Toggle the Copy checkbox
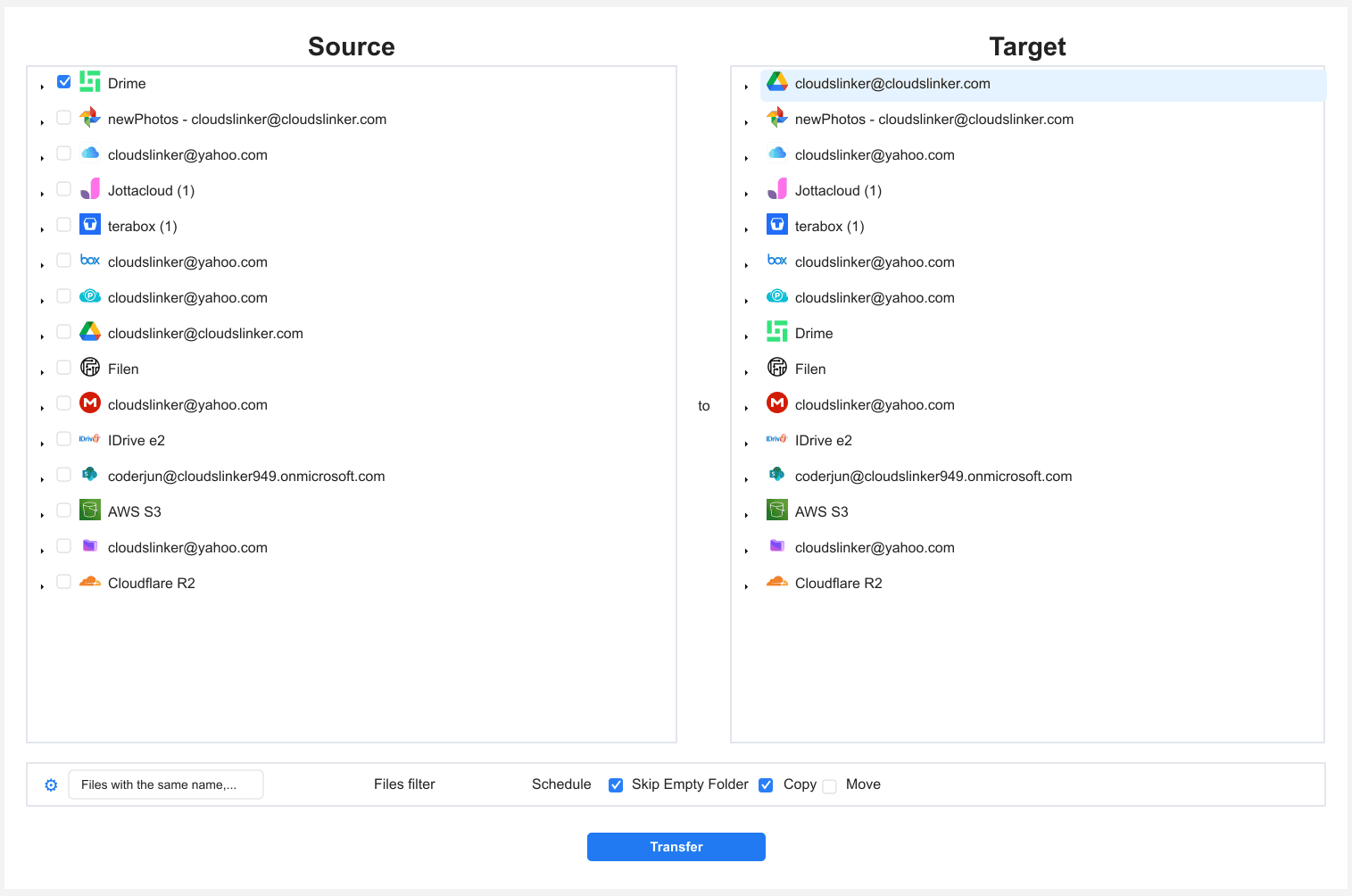The image size is (1352, 896). pos(766,785)
